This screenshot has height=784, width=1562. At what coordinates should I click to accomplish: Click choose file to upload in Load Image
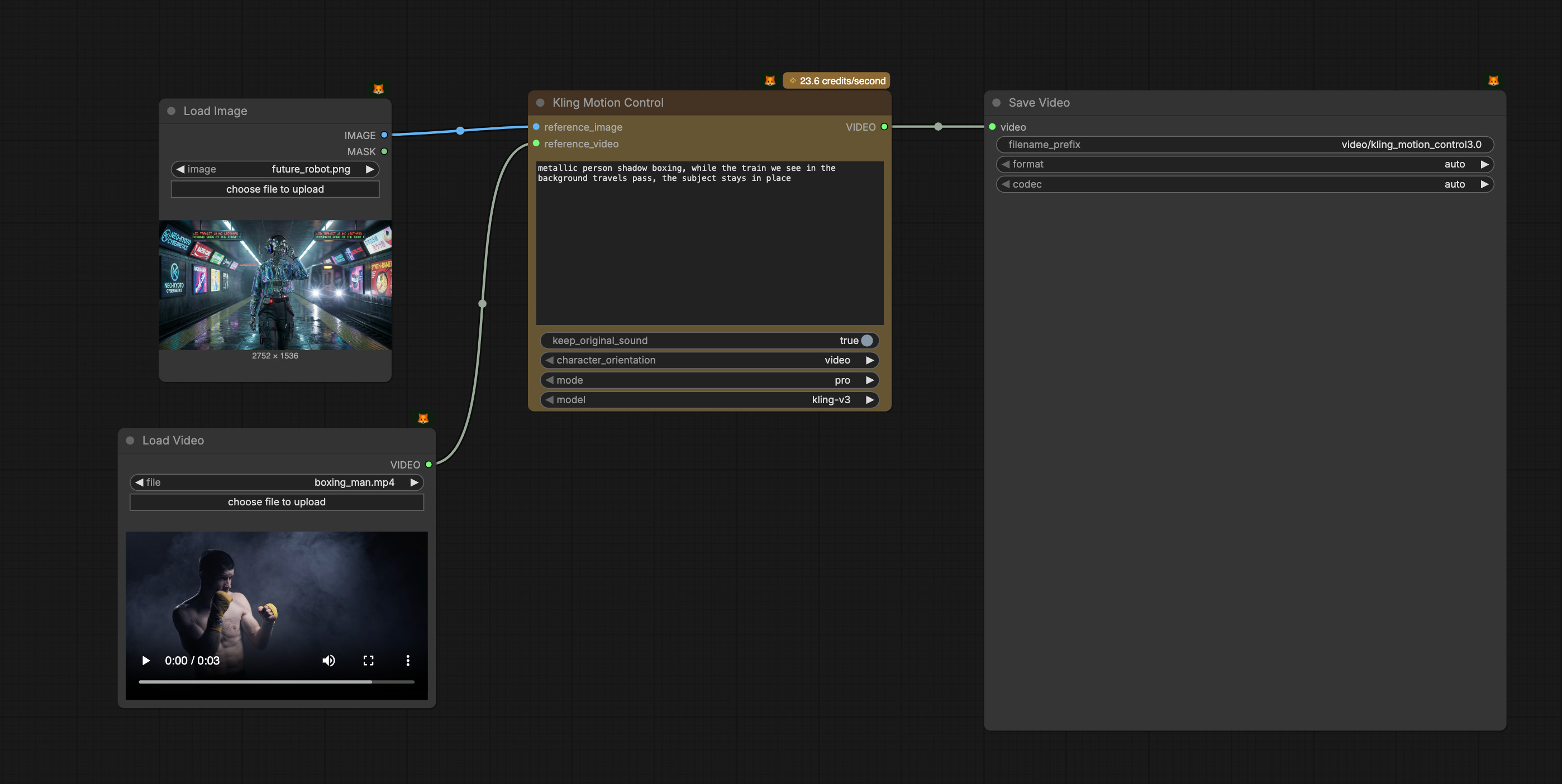click(275, 189)
